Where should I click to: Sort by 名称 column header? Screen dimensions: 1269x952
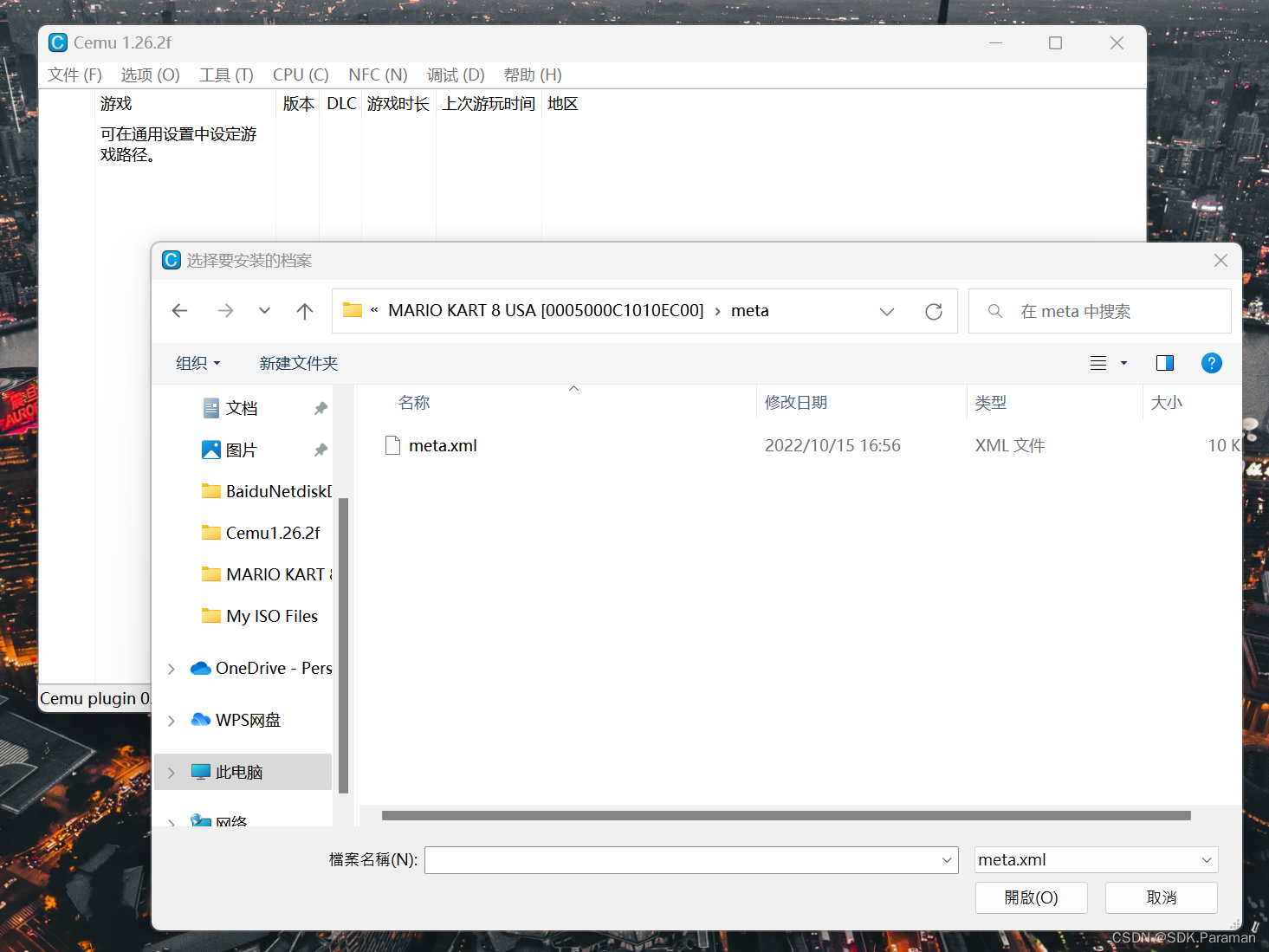click(414, 402)
